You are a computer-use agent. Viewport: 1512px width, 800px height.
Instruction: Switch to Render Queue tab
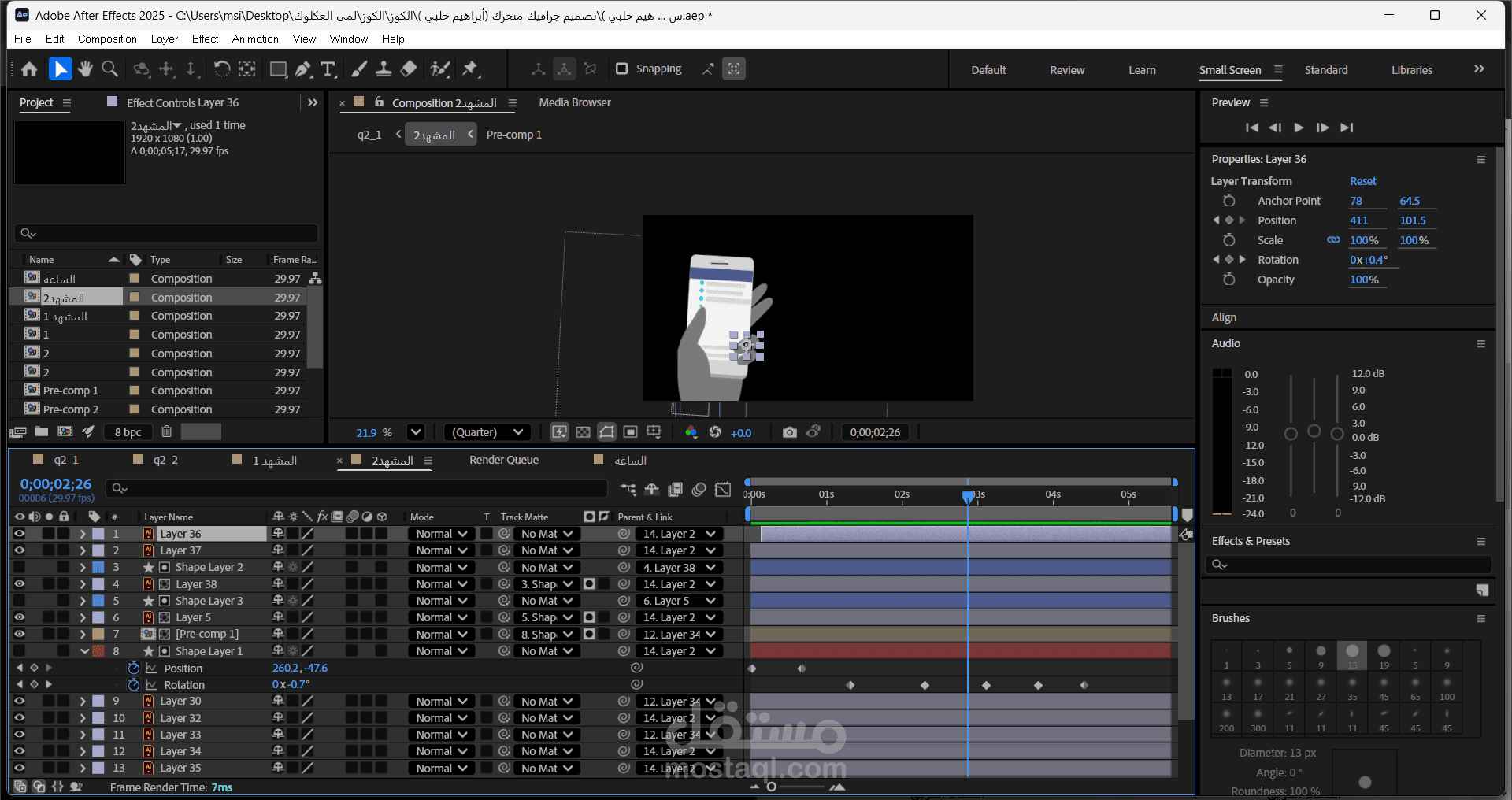tap(504, 460)
